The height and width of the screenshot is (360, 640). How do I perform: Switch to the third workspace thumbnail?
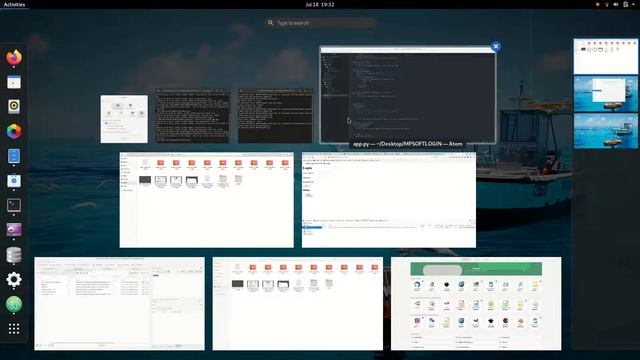click(x=606, y=131)
